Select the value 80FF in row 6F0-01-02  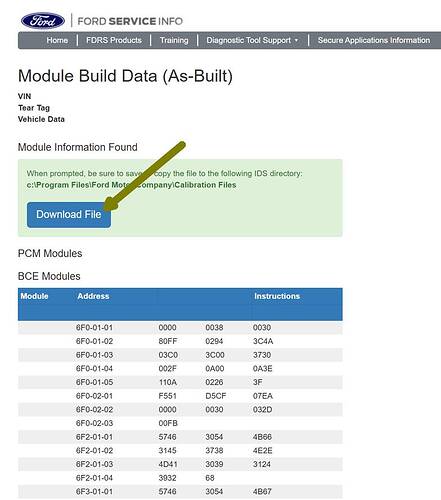coord(168,341)
